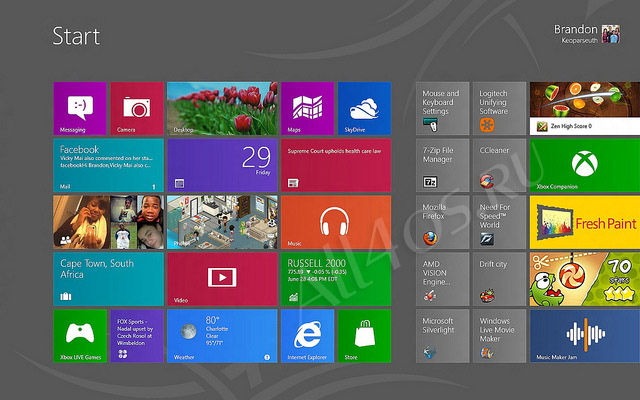The image size is (640, 400).
Task: Open the Facebook Mail tile
Action: coord(109,165)
